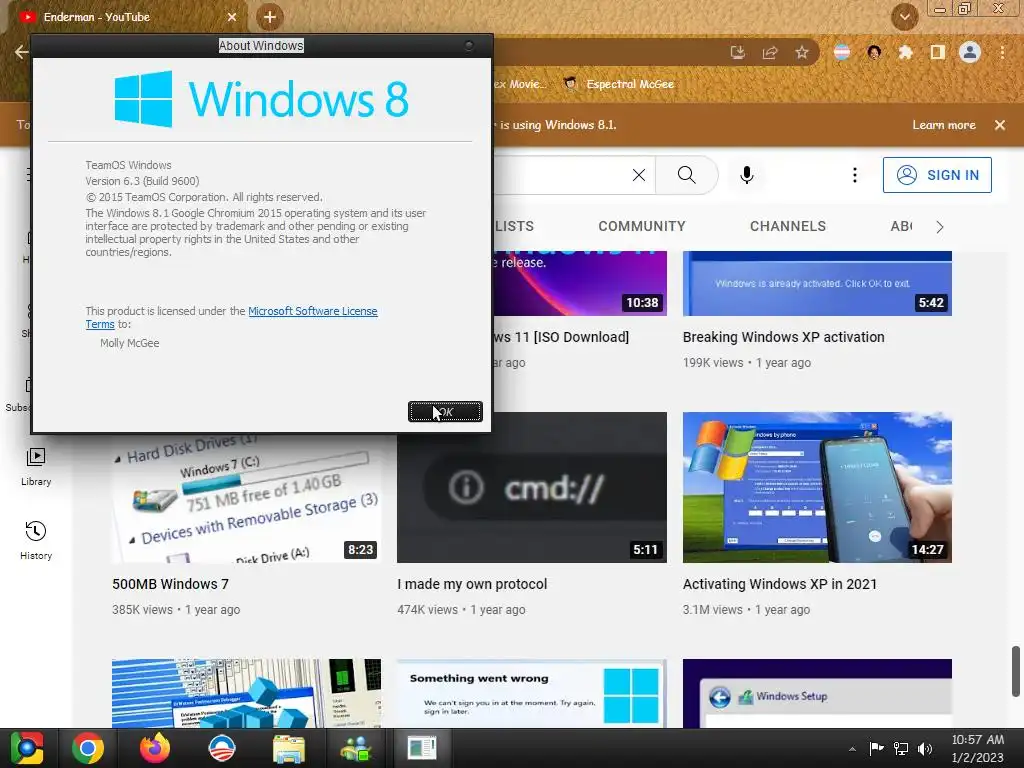
Task: Click Learn more in the notification bar
Action: 944,125
